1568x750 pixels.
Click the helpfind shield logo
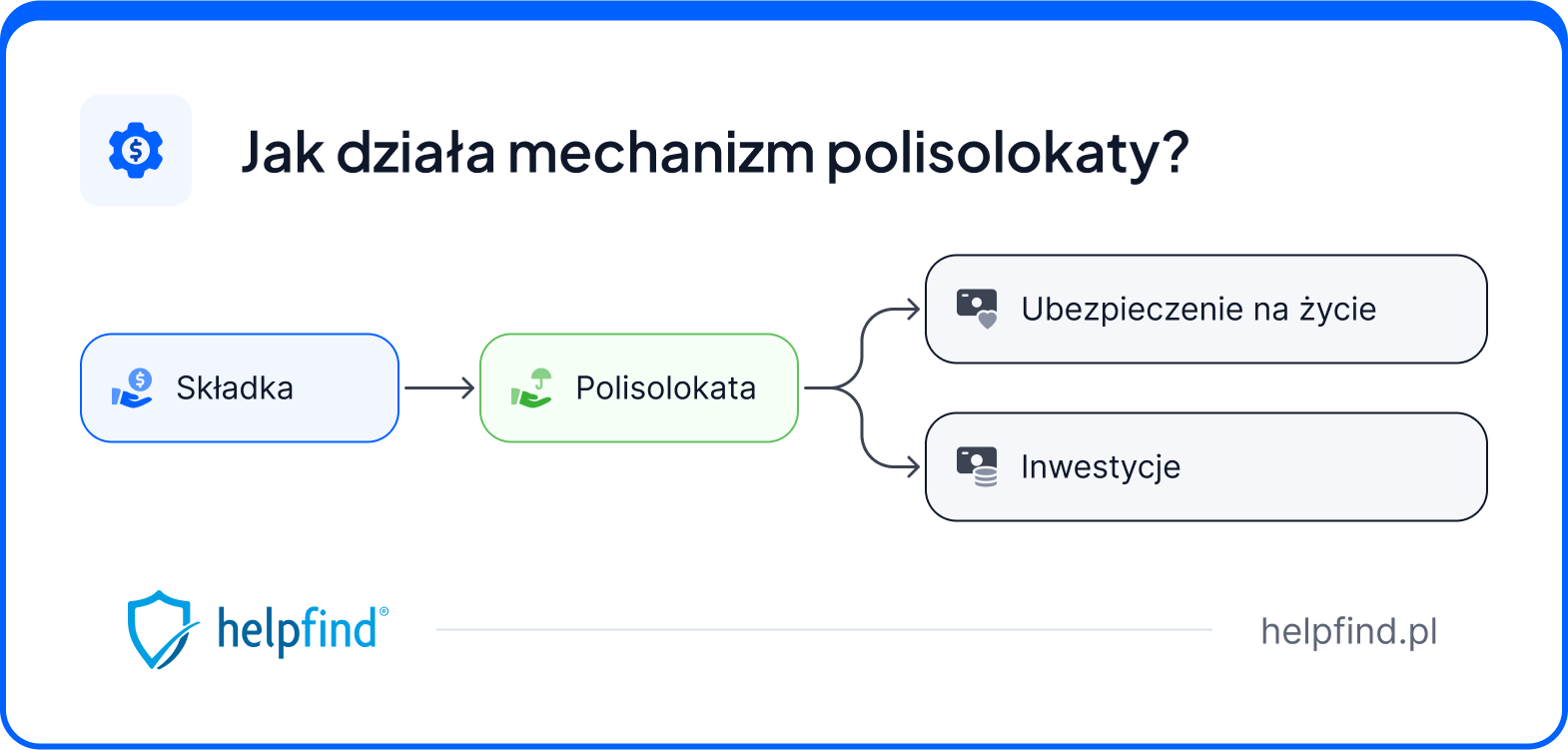point(158,629)
